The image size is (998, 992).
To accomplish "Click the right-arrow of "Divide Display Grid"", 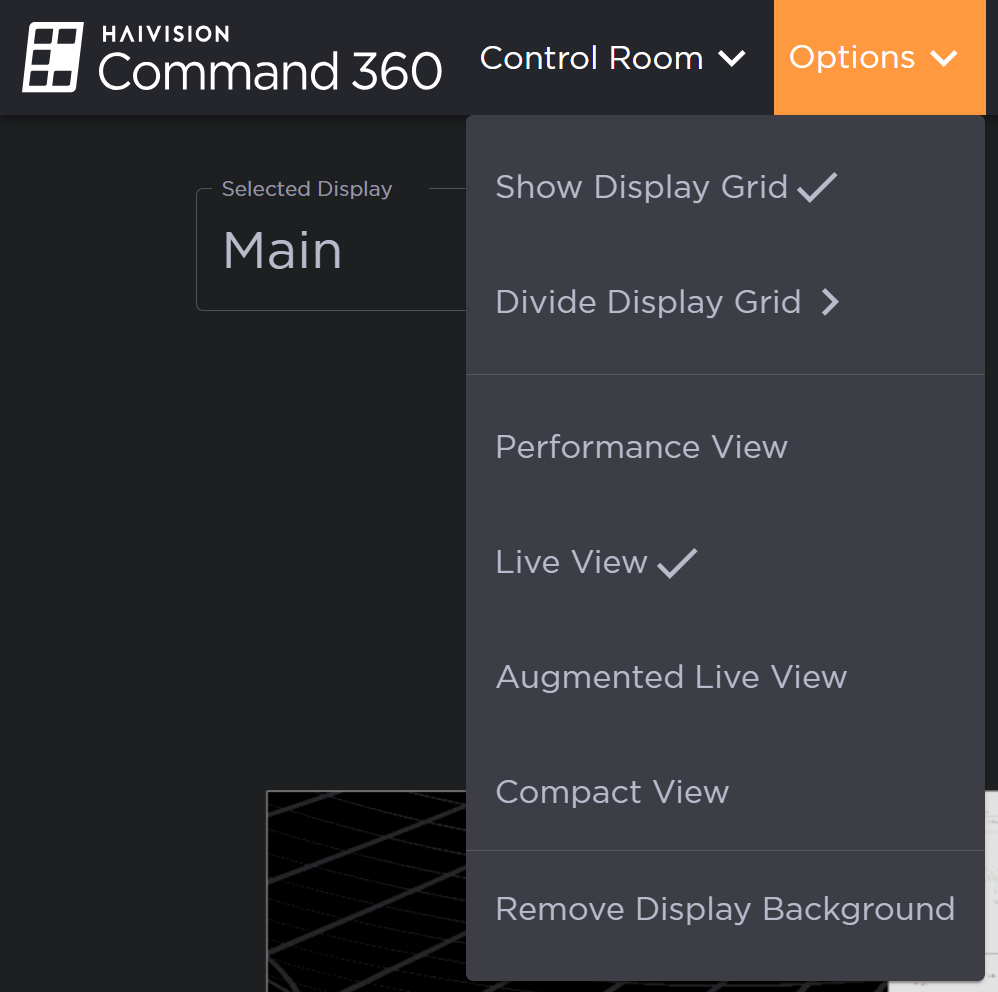I will tap(830, 302).
